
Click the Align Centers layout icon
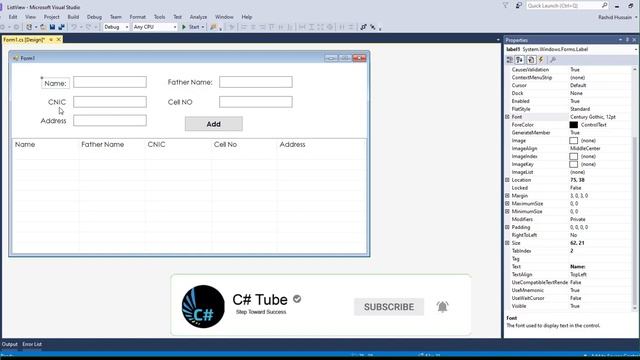click(x=253, y=27)
